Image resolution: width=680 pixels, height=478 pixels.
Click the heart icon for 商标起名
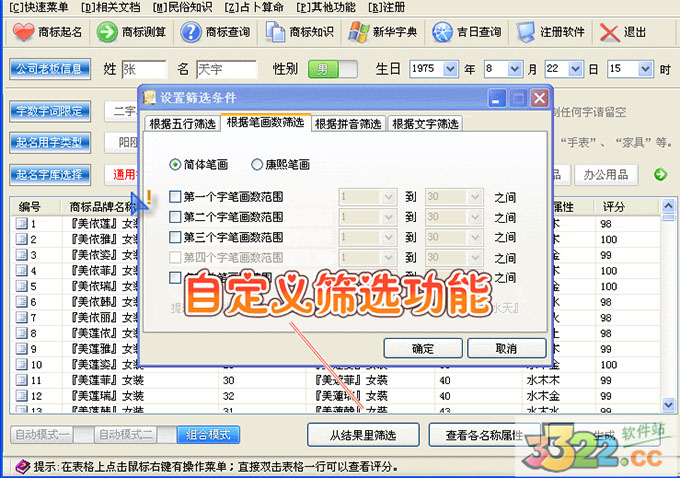click(23, 32)
